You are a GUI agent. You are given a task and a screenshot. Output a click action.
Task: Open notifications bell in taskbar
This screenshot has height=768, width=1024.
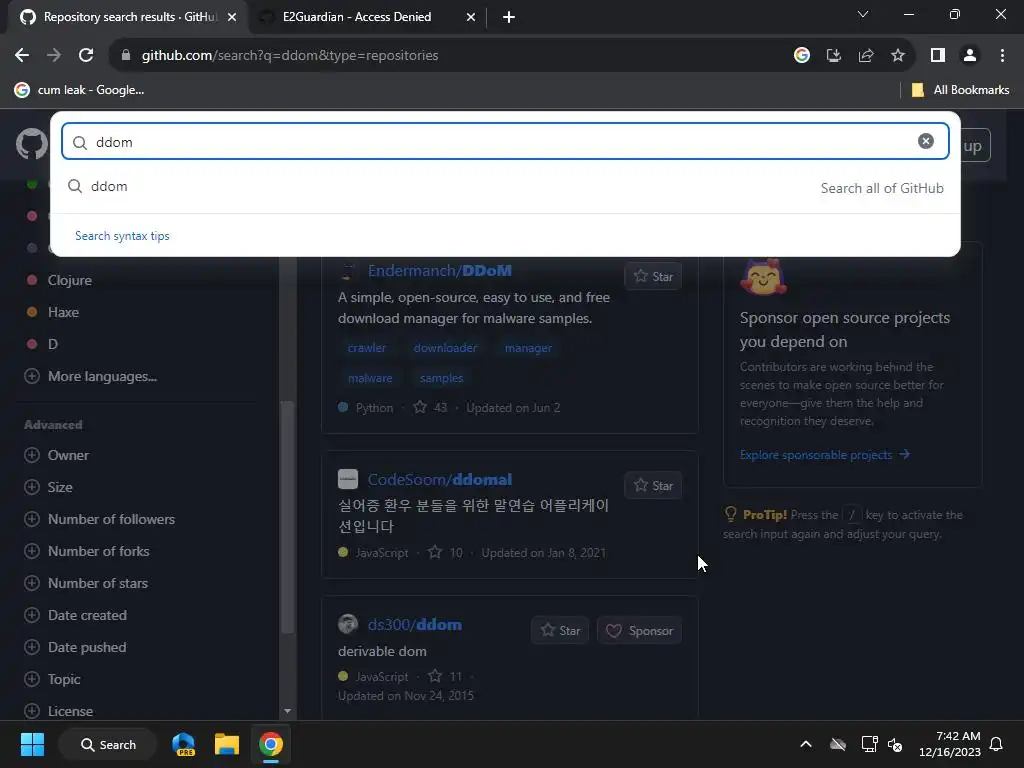[997, 744]
